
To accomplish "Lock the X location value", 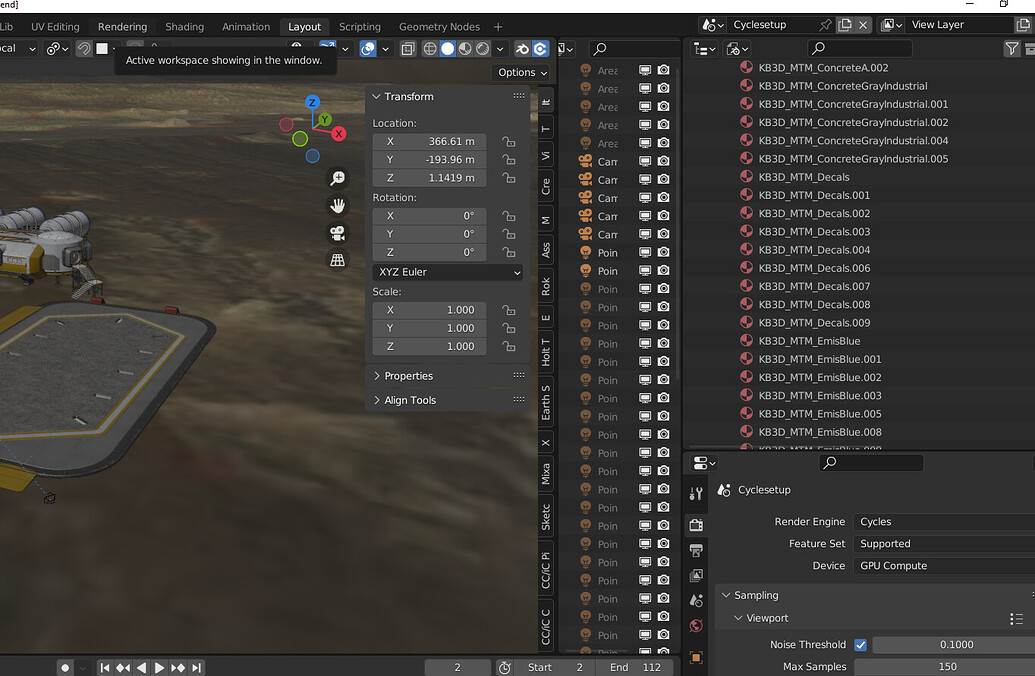I will coord(508,141).
